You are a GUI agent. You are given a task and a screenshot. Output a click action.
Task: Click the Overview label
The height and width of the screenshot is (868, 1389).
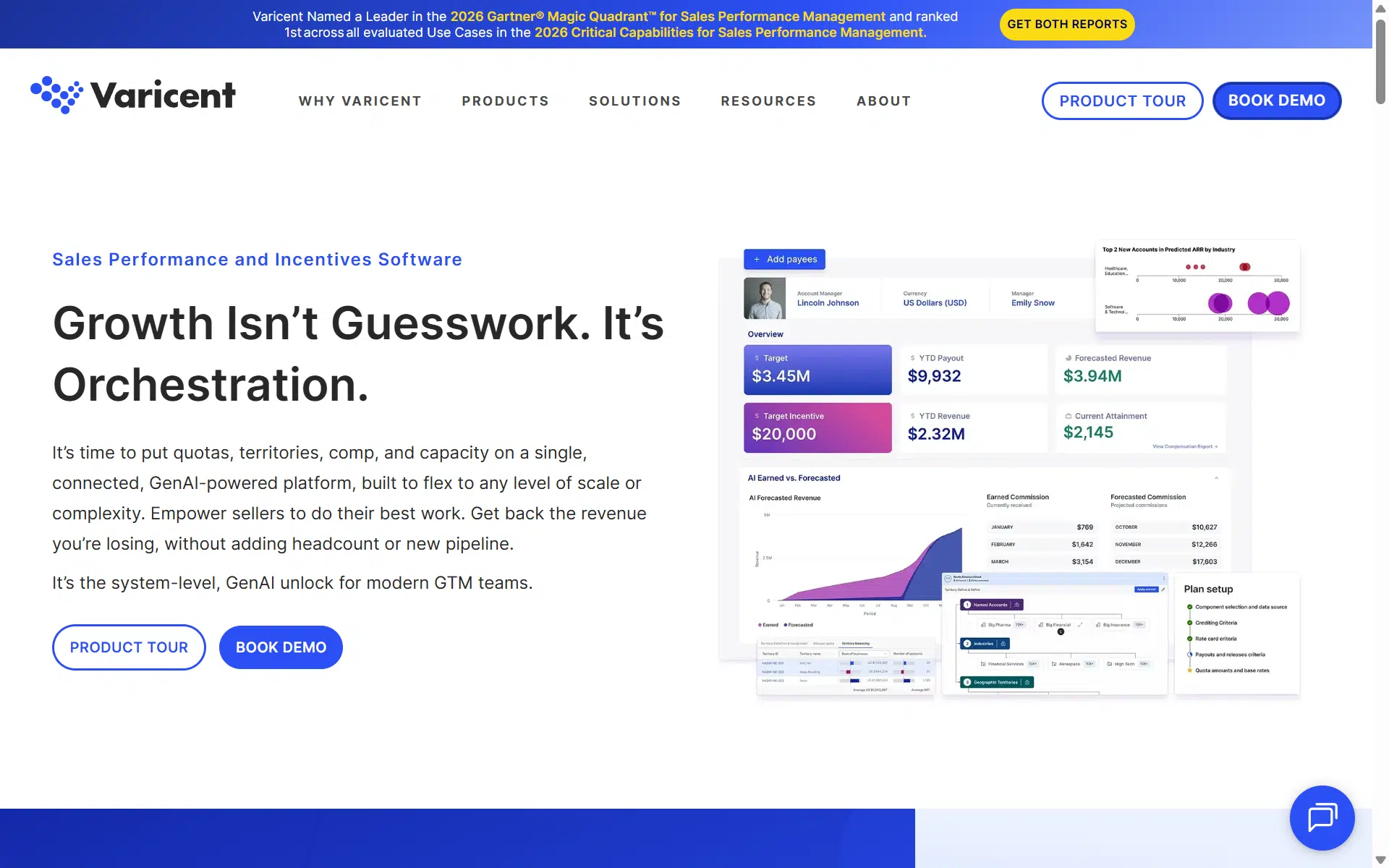(x=765, y=334)
